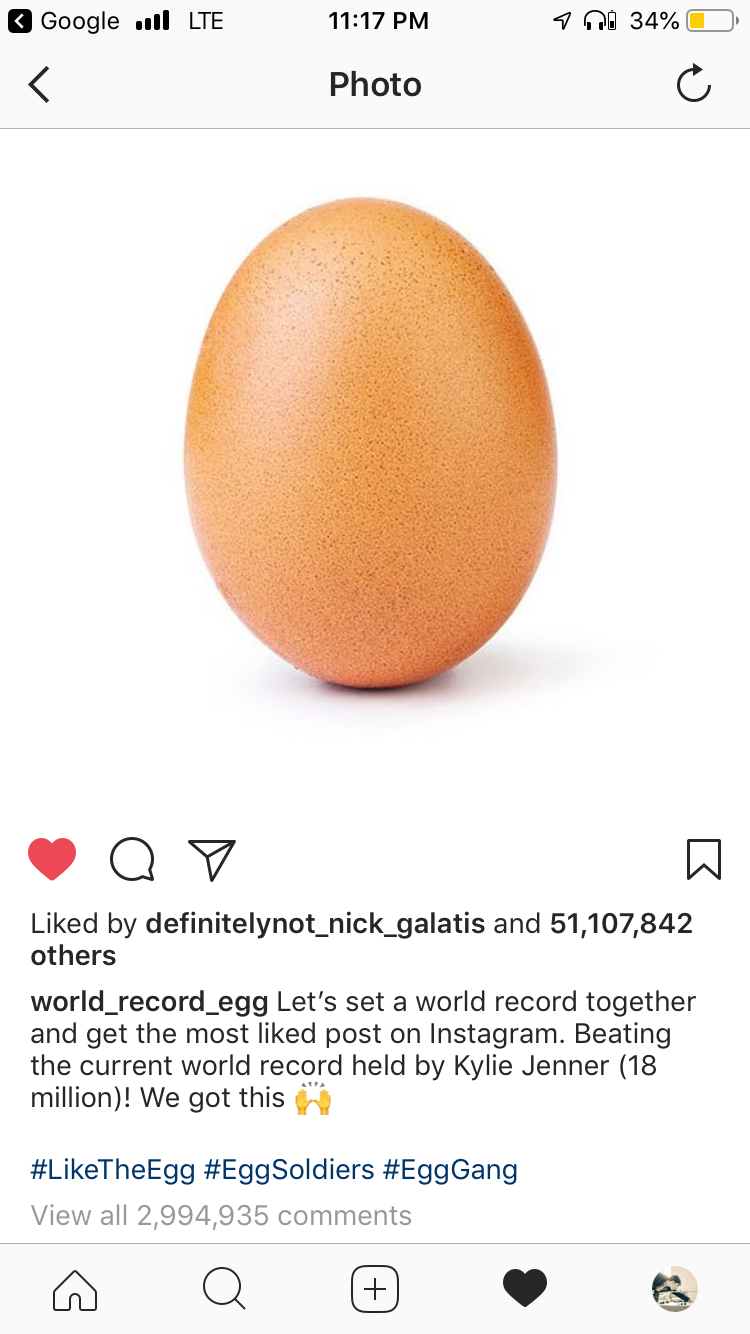Screen dimensions: 750x1334
Task: Save post with bookmark icon
Action: pos(704,859)
